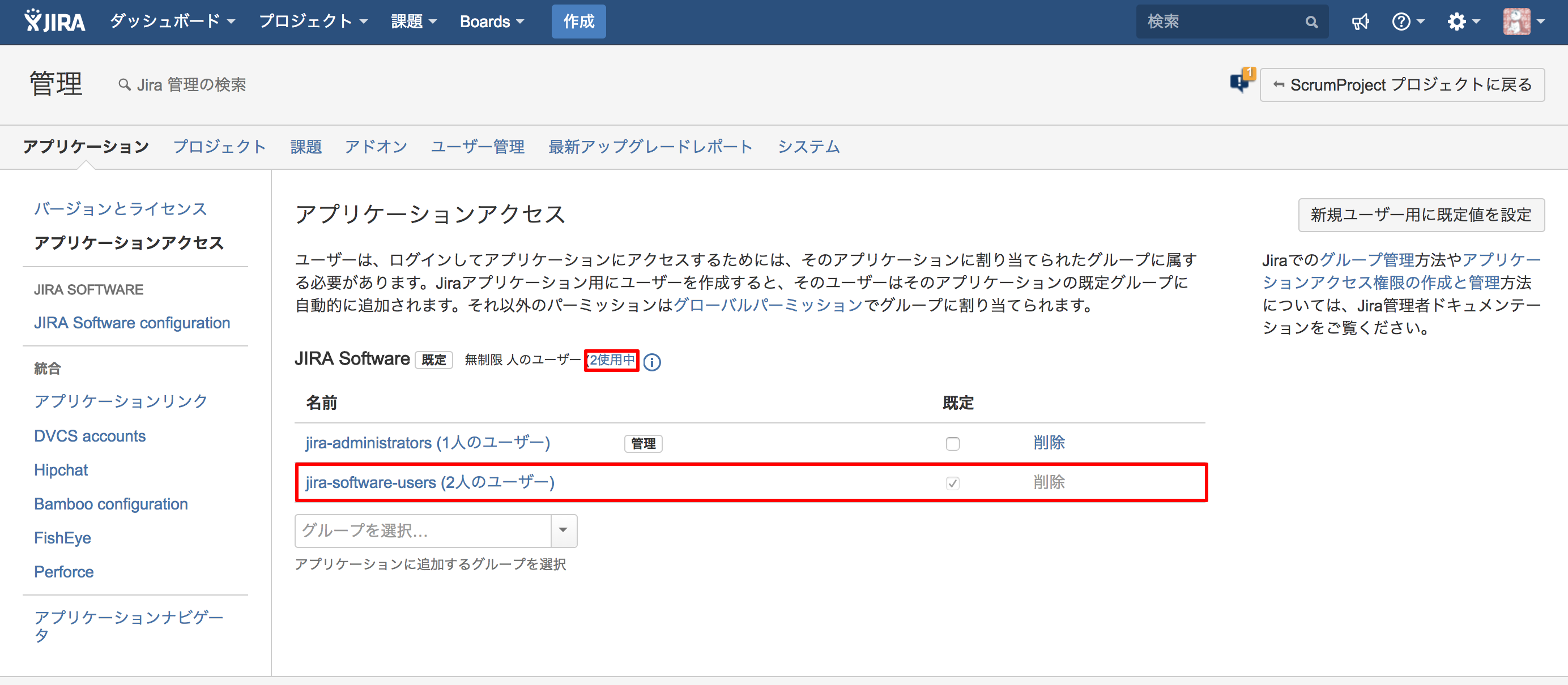Click the グループを選択 input field
This screenshot has height=685, width=1568.
coord(423,530)
